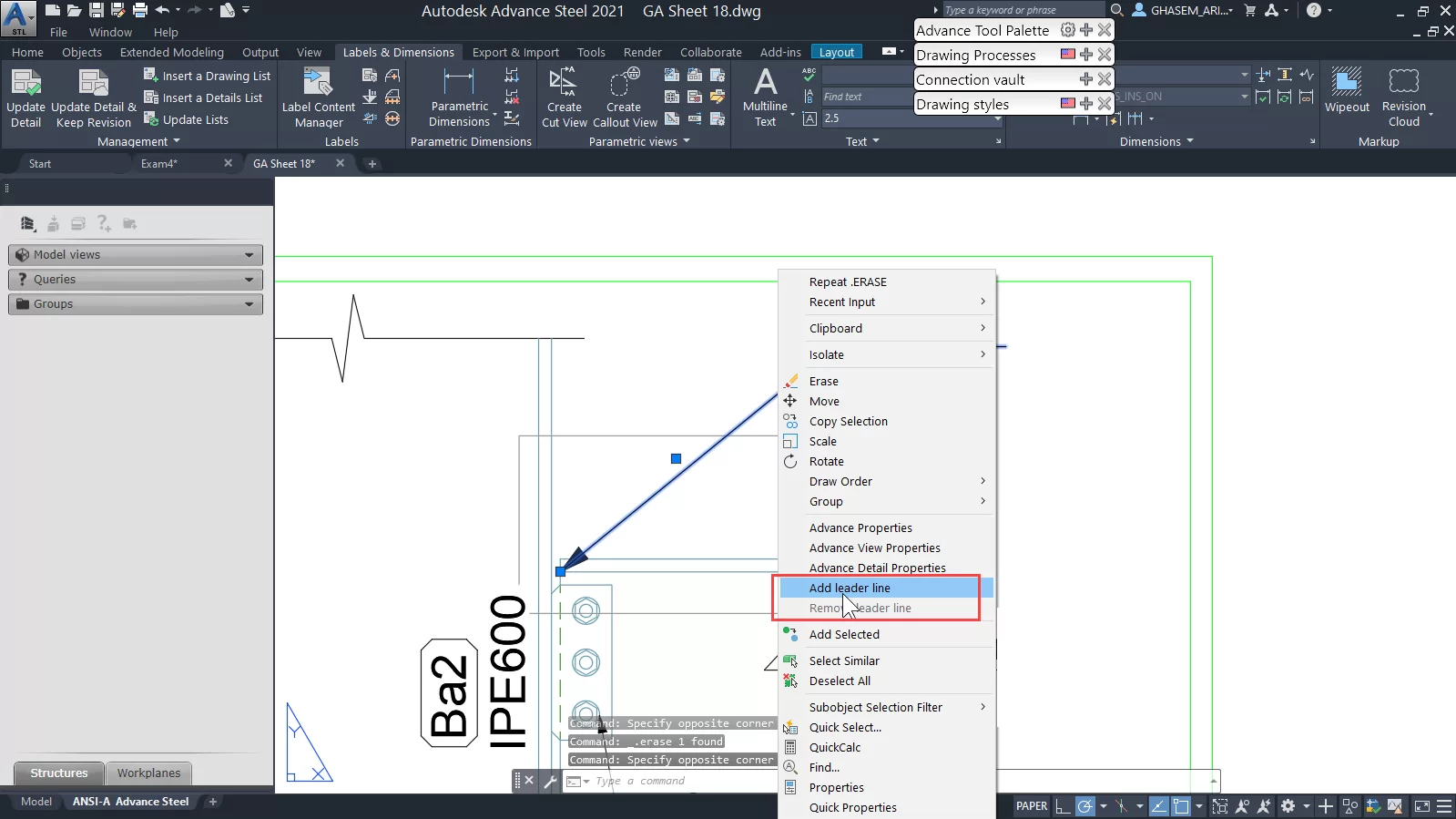Select the Create Cut View tool
This screenshot has width=1456, height=819.
tap(564, 97)
